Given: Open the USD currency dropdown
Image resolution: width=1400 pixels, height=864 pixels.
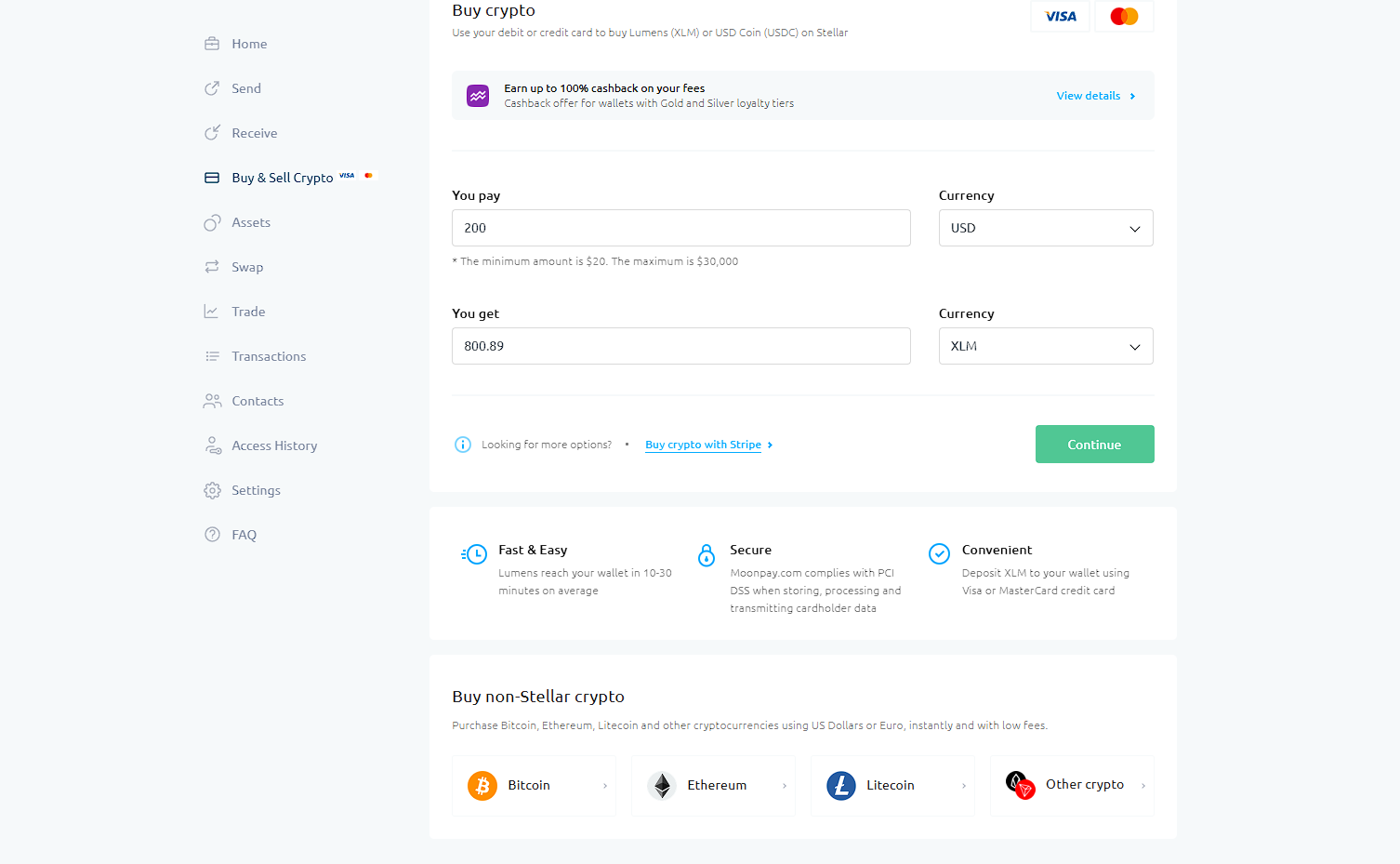Looking at the screenshot, I should pyautogui.click(x=1045, y=228).
